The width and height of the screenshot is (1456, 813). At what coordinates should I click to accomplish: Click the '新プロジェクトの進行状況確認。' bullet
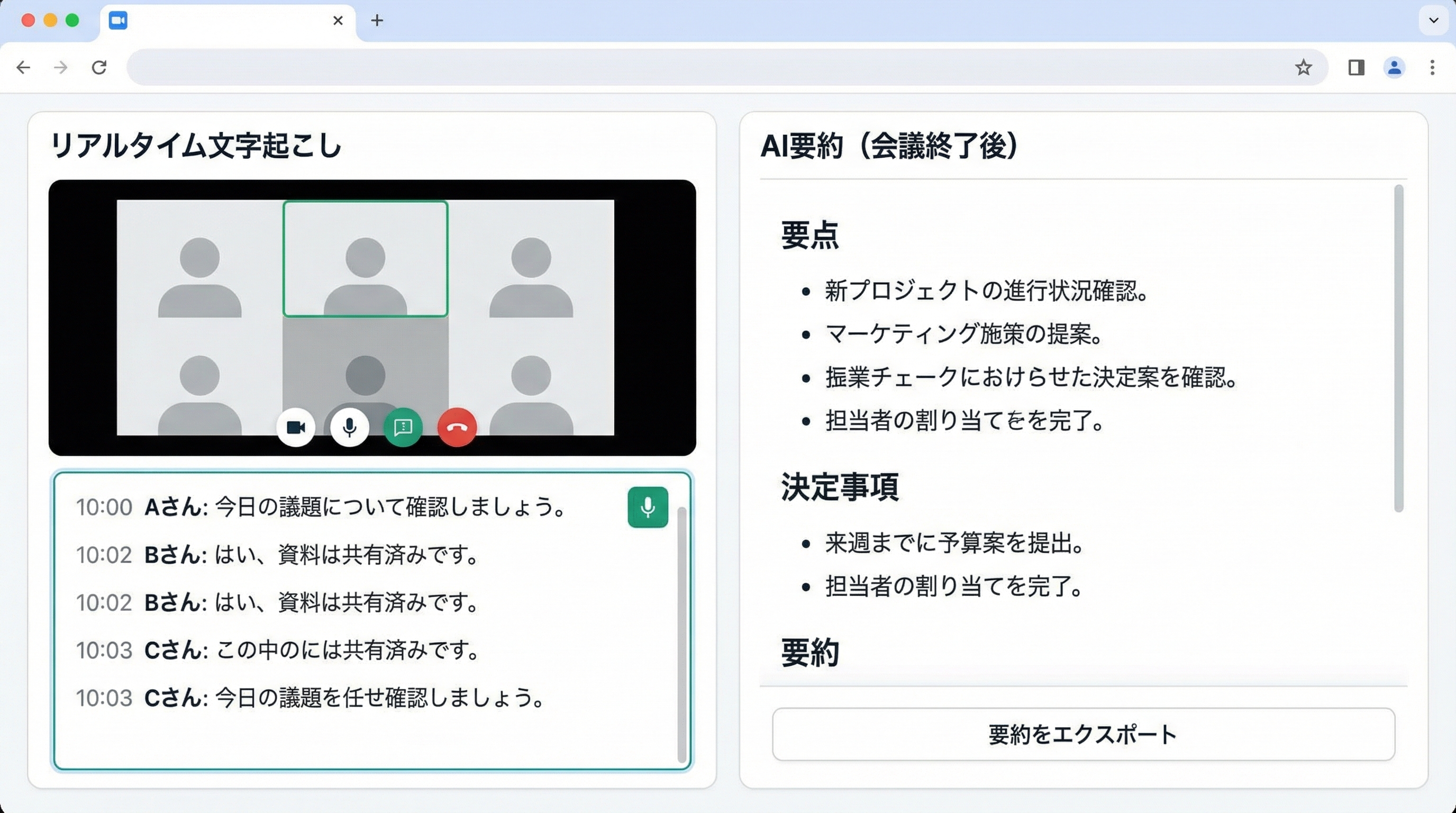tap(986, 291)
